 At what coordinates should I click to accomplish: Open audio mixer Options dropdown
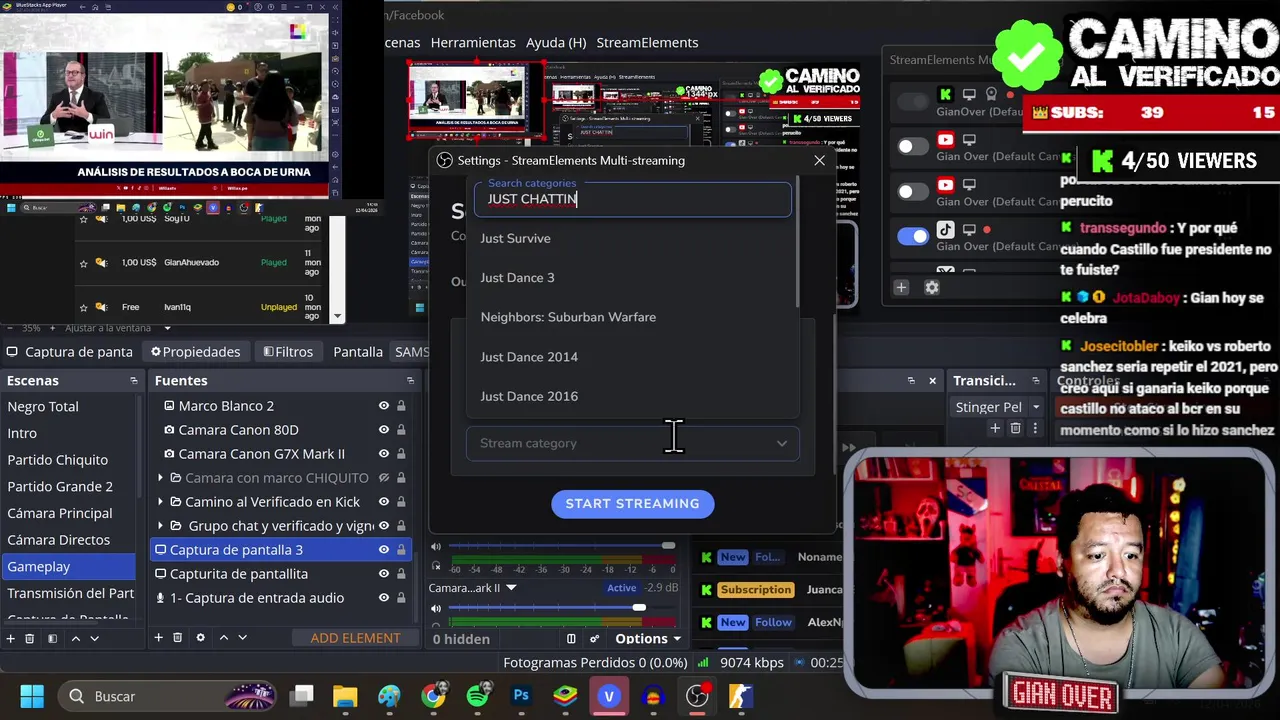(x=648, y=639)
